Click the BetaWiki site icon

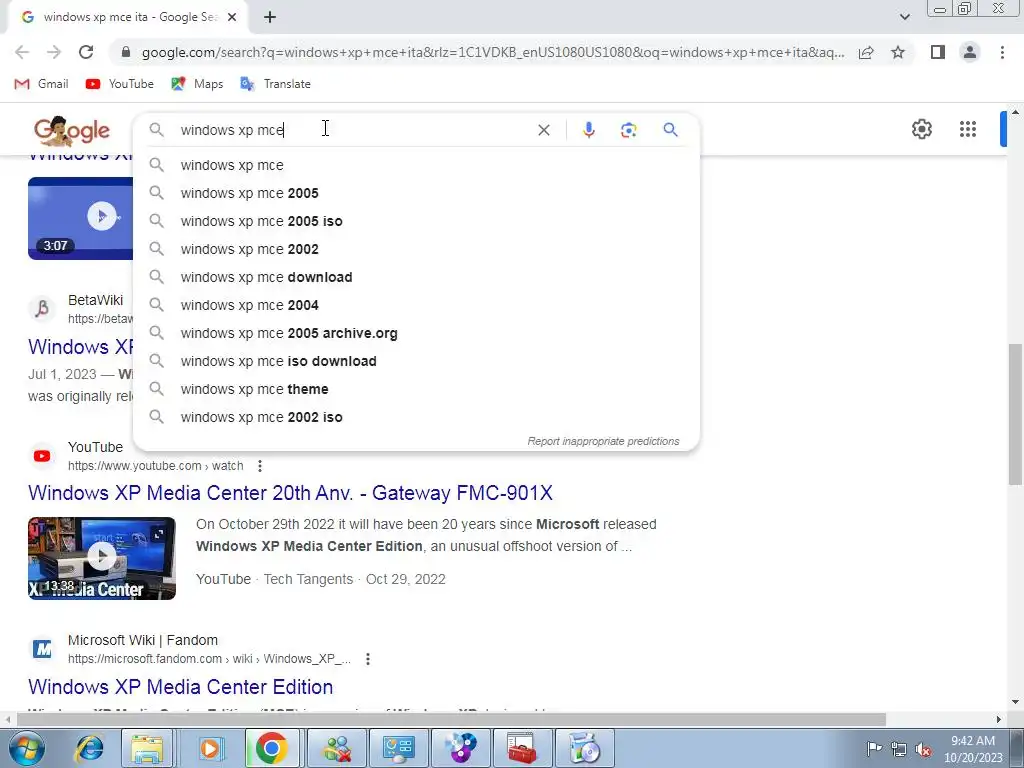pyautogui.click(x=42, y=308)
